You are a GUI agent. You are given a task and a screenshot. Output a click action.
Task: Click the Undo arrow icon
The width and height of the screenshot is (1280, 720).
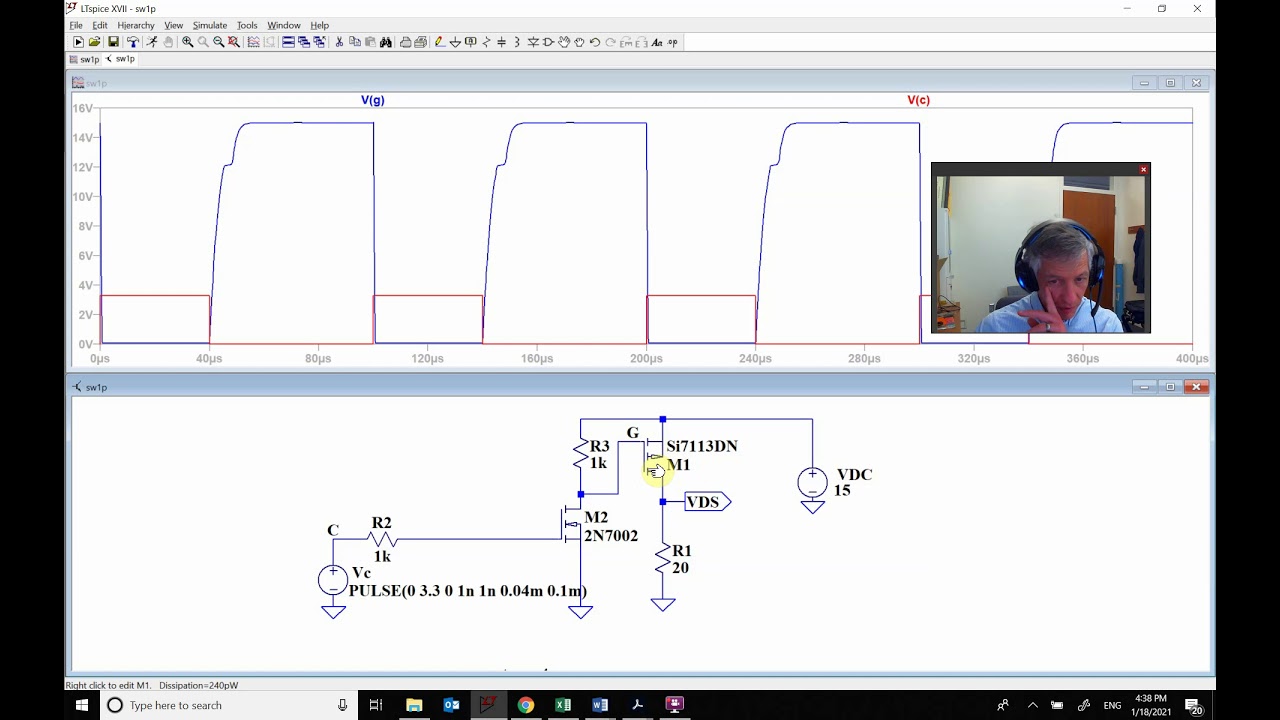point(594,42)
